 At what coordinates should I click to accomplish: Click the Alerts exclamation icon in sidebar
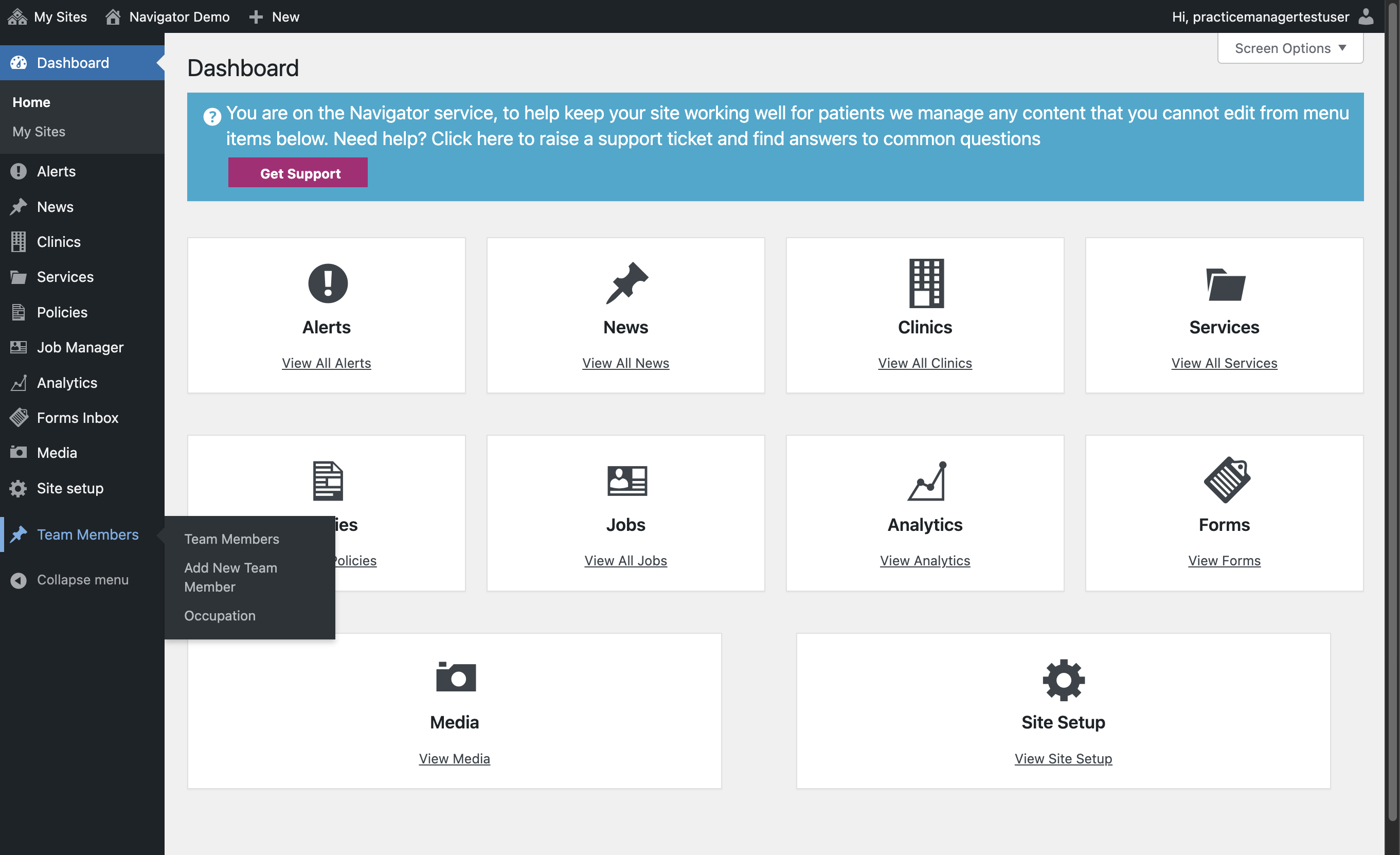18,171
